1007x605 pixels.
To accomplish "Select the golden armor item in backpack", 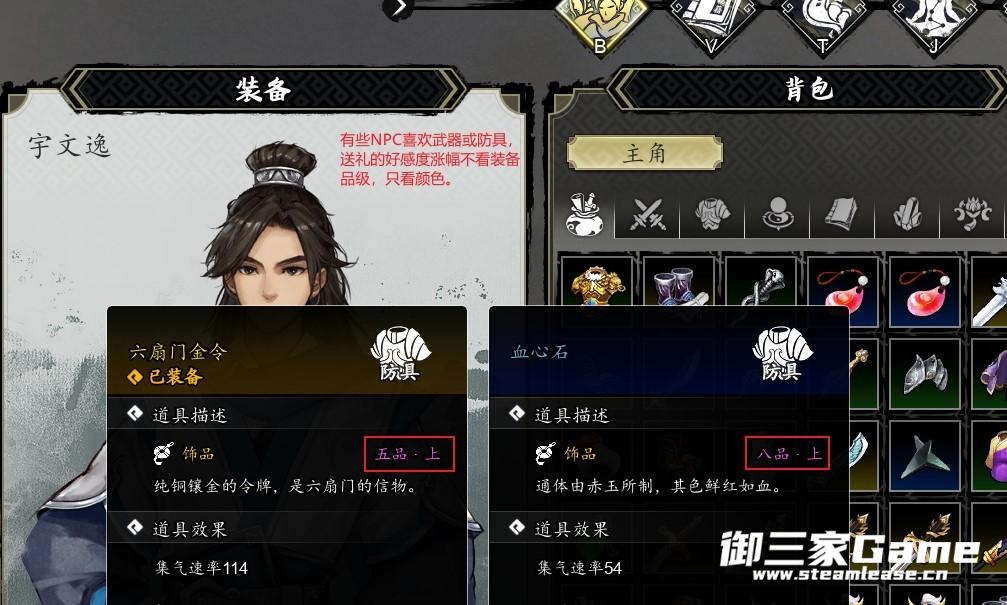I will click(x=597, y=281).
